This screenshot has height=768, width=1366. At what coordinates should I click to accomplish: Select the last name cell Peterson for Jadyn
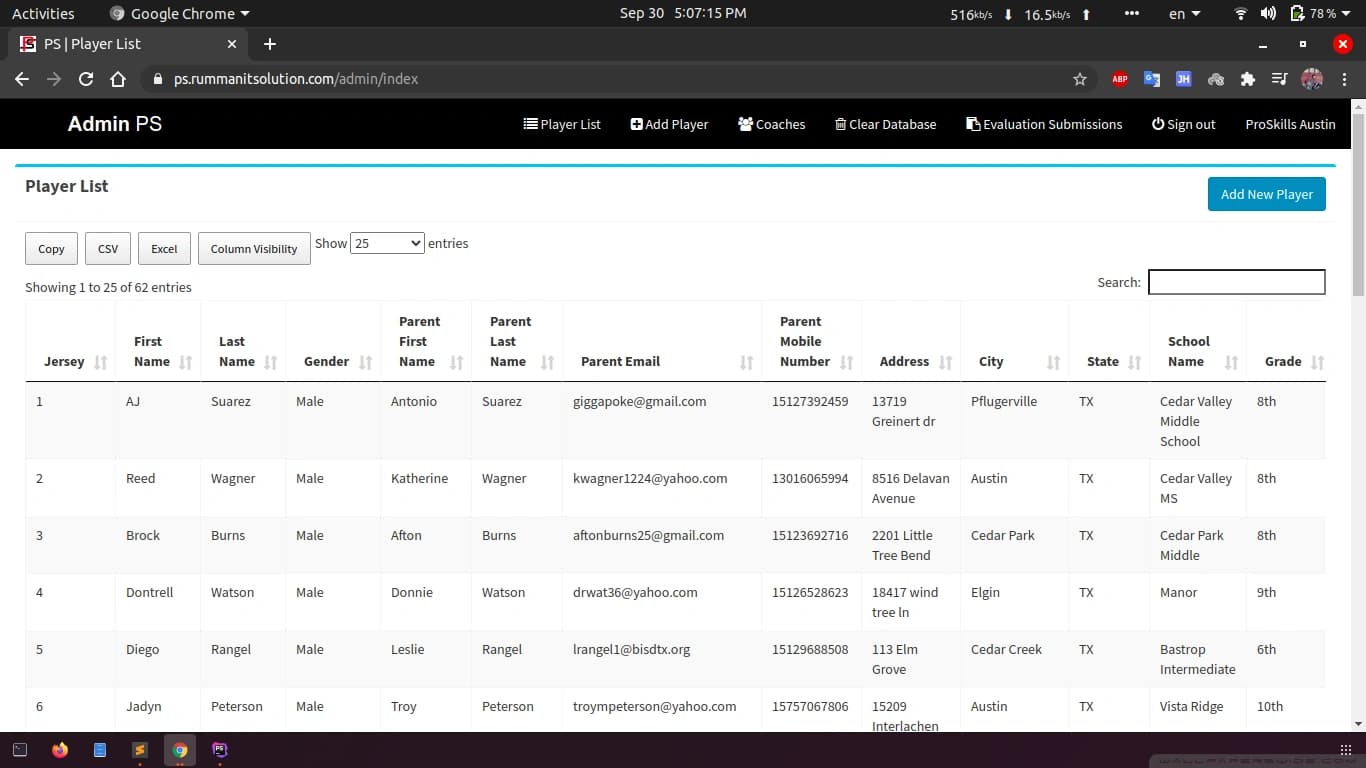237,706
